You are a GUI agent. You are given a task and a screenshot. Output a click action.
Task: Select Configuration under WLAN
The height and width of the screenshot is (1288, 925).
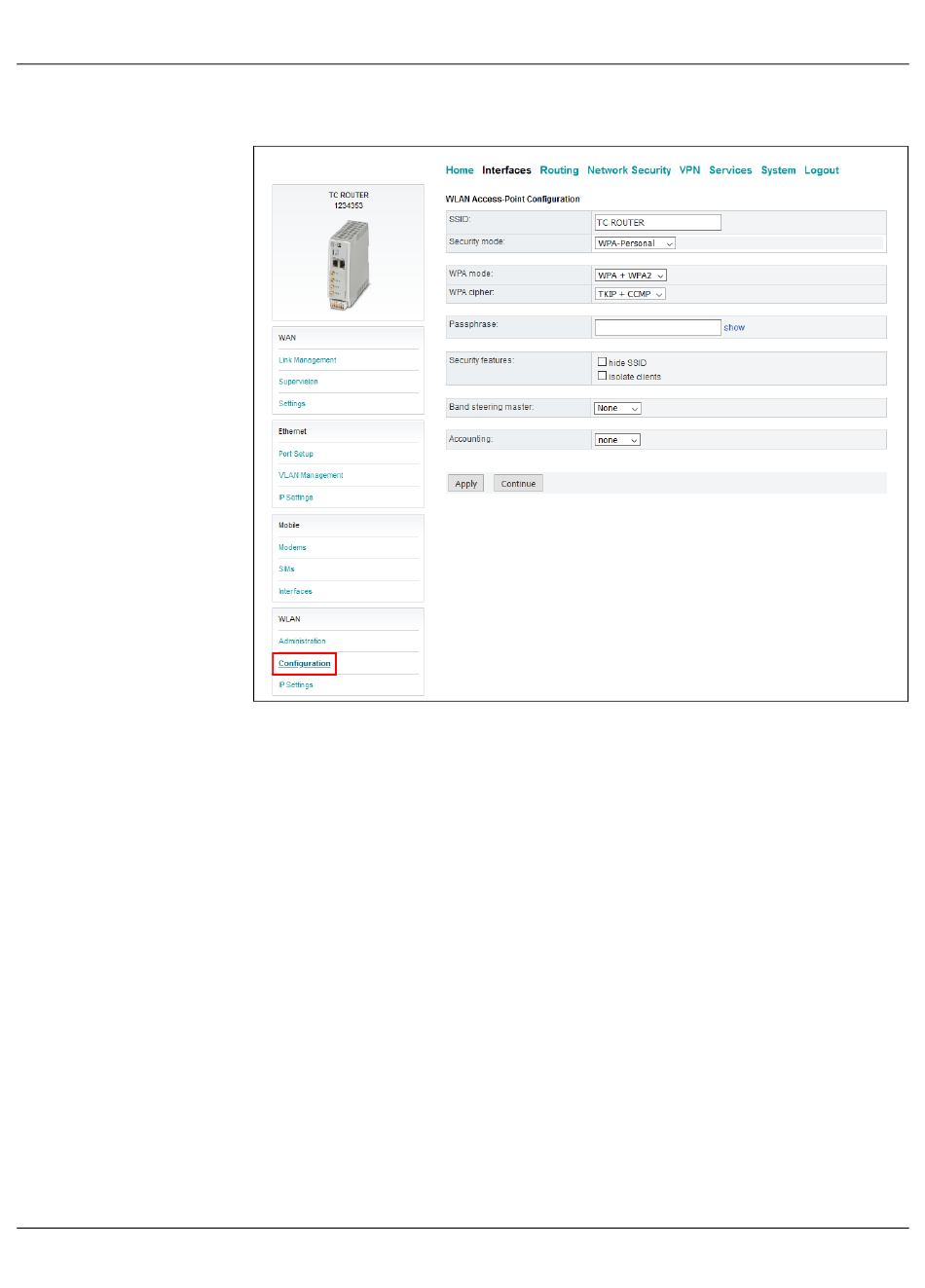[305, 664]
